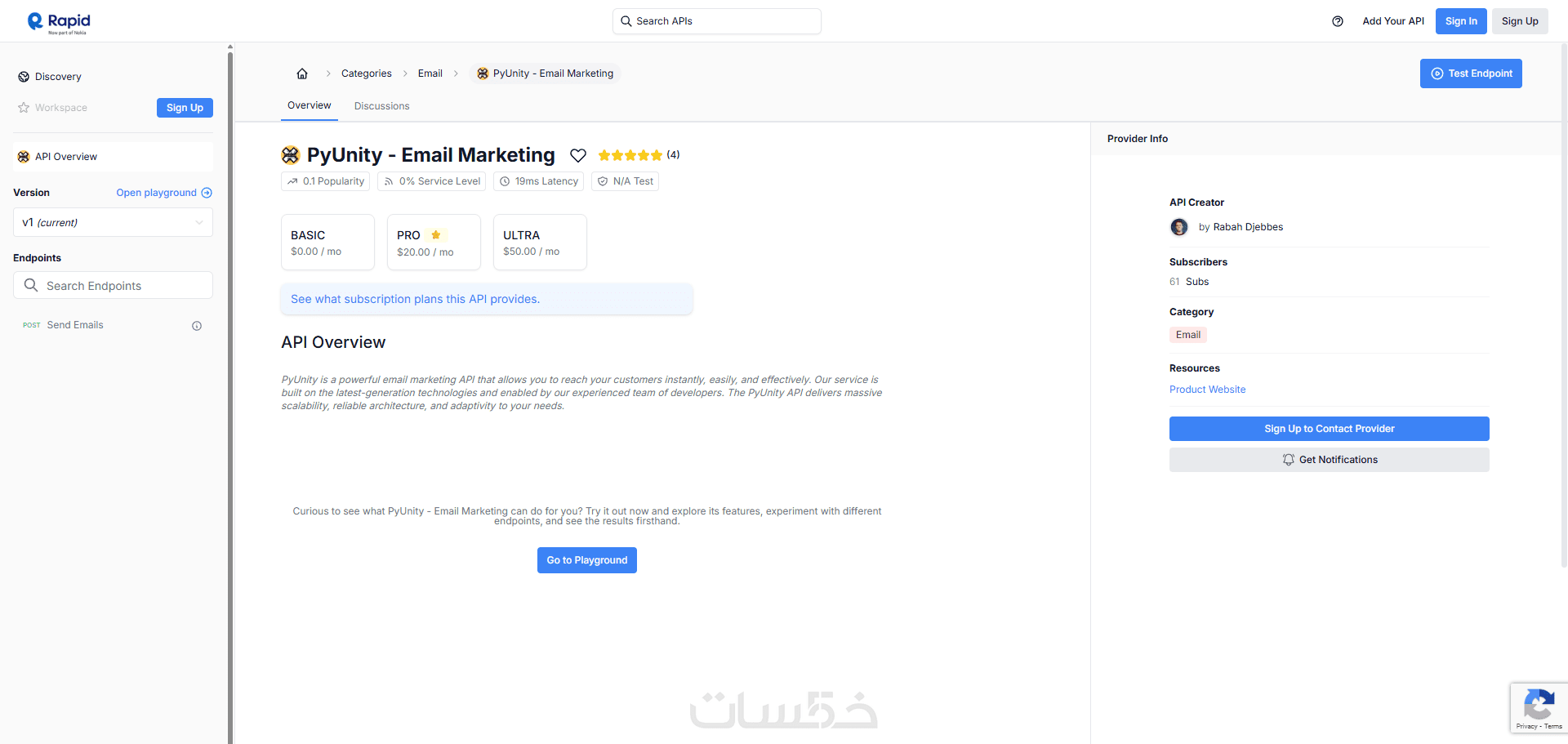Screen dimensions: 1568x744
Task: Click PyUnity - Email Marketing breadcrumb
Action: 546,74
